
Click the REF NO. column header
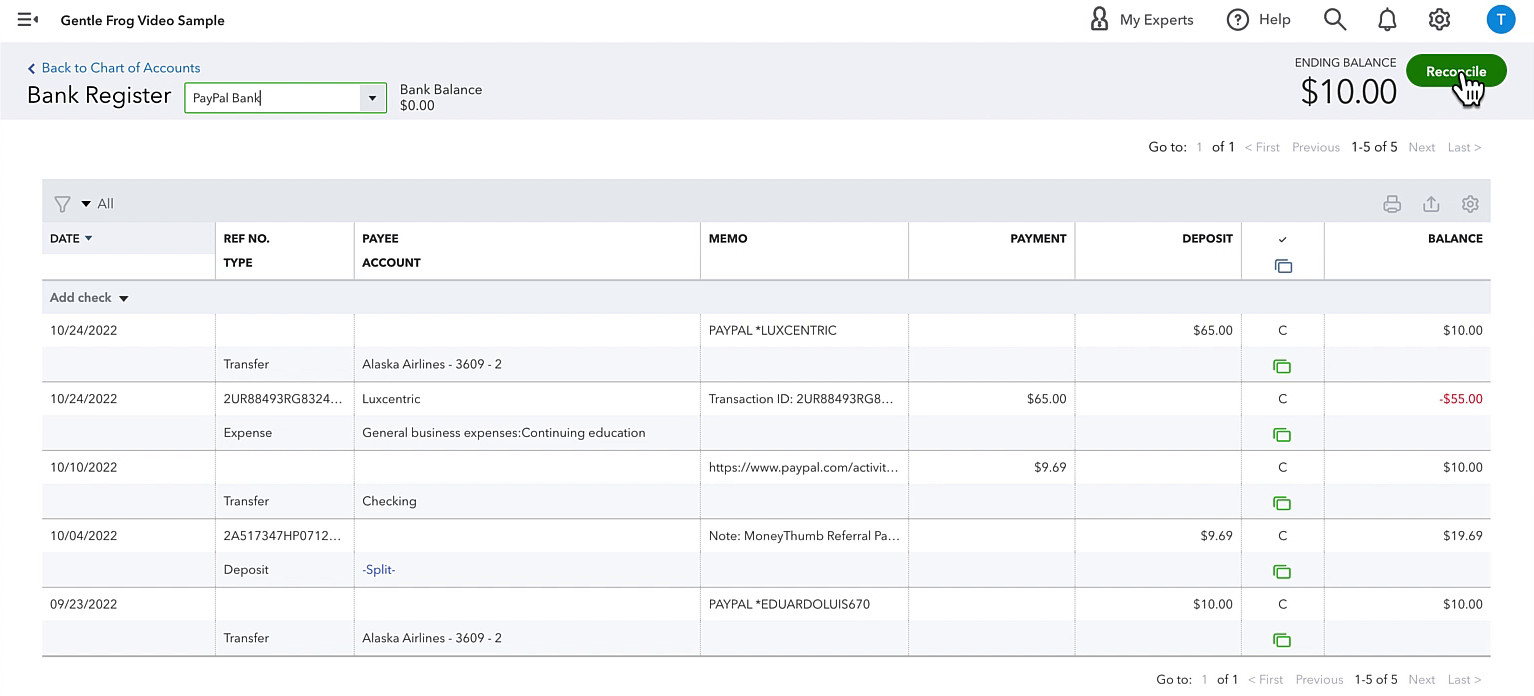point(247,239)
